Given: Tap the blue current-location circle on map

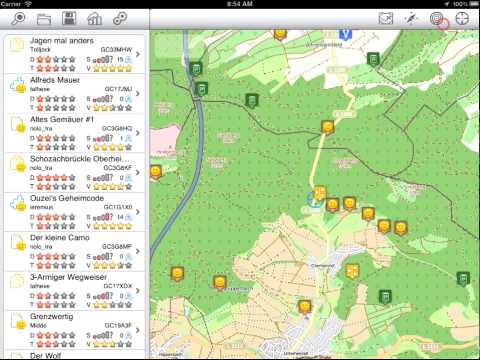Looking at the screenshot, I should click(x=314, y=200).
